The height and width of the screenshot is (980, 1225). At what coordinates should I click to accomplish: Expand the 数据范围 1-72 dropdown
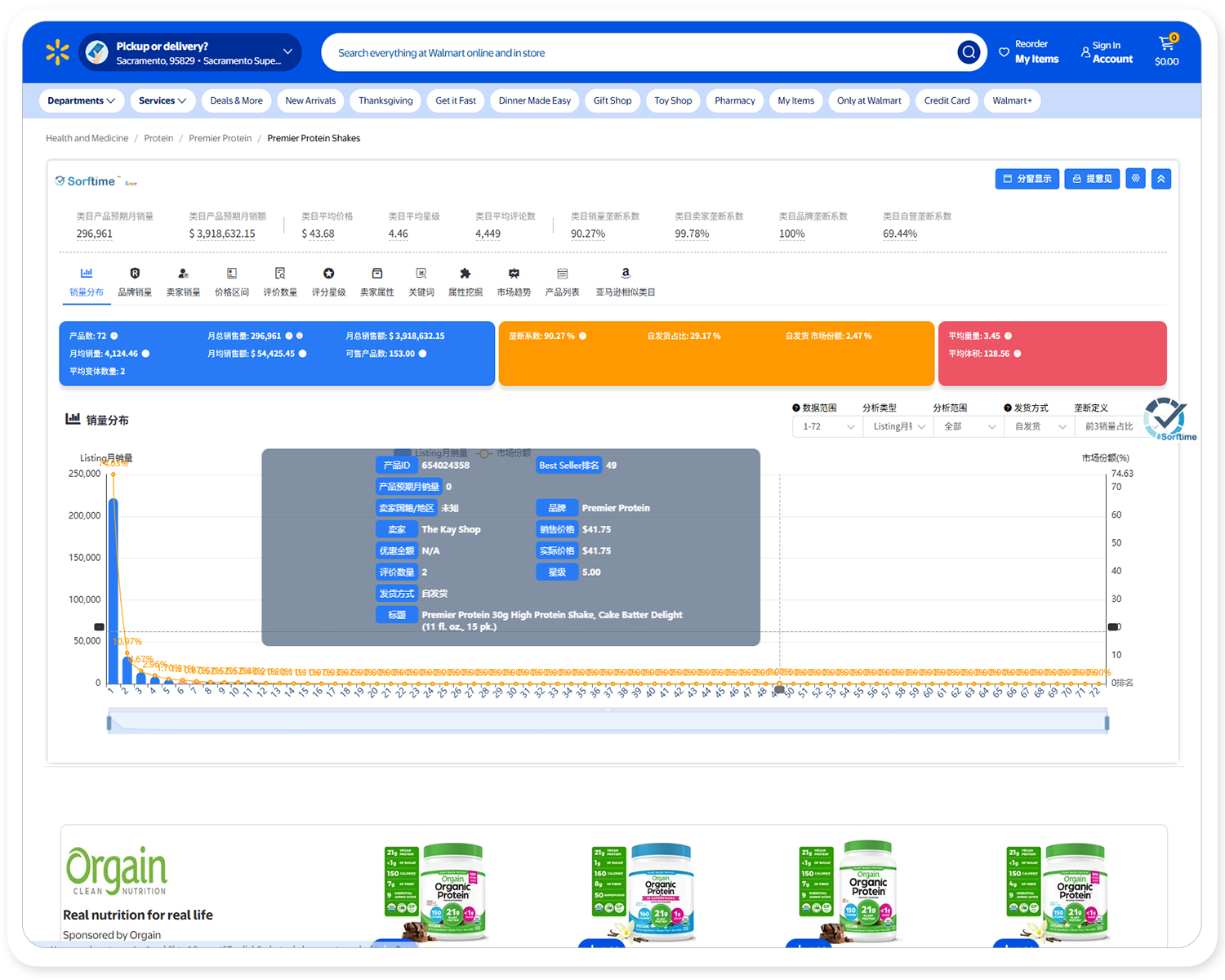tap(827, 426)
